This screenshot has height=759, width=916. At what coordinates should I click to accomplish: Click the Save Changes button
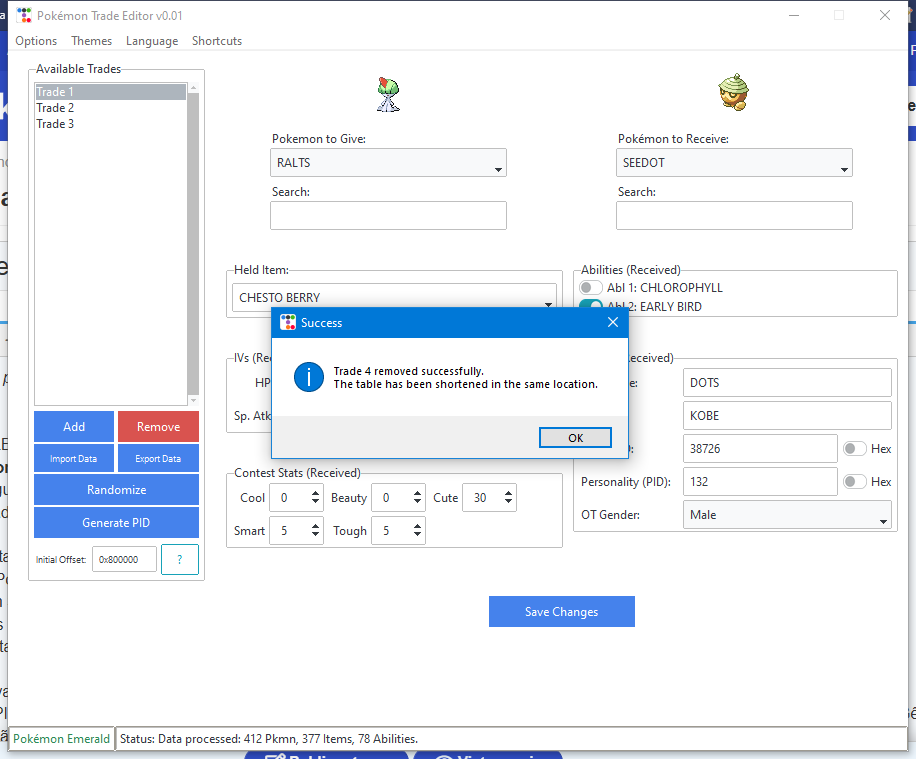(x=561, y=612)
